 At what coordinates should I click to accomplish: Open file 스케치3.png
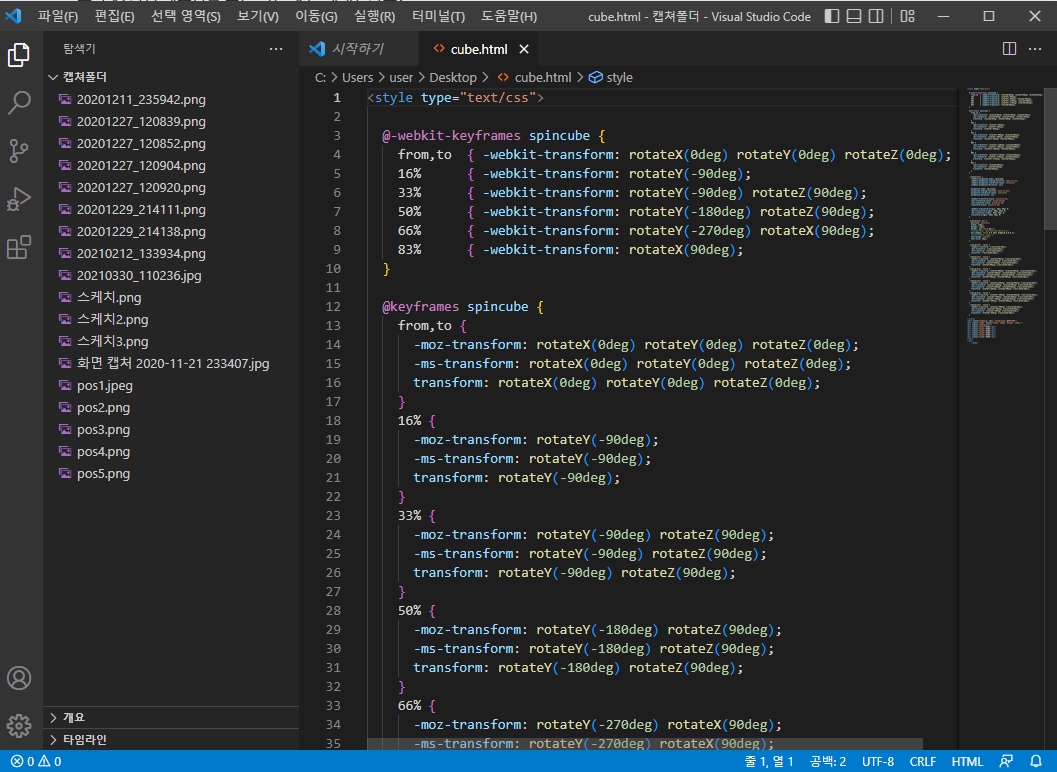171,342
